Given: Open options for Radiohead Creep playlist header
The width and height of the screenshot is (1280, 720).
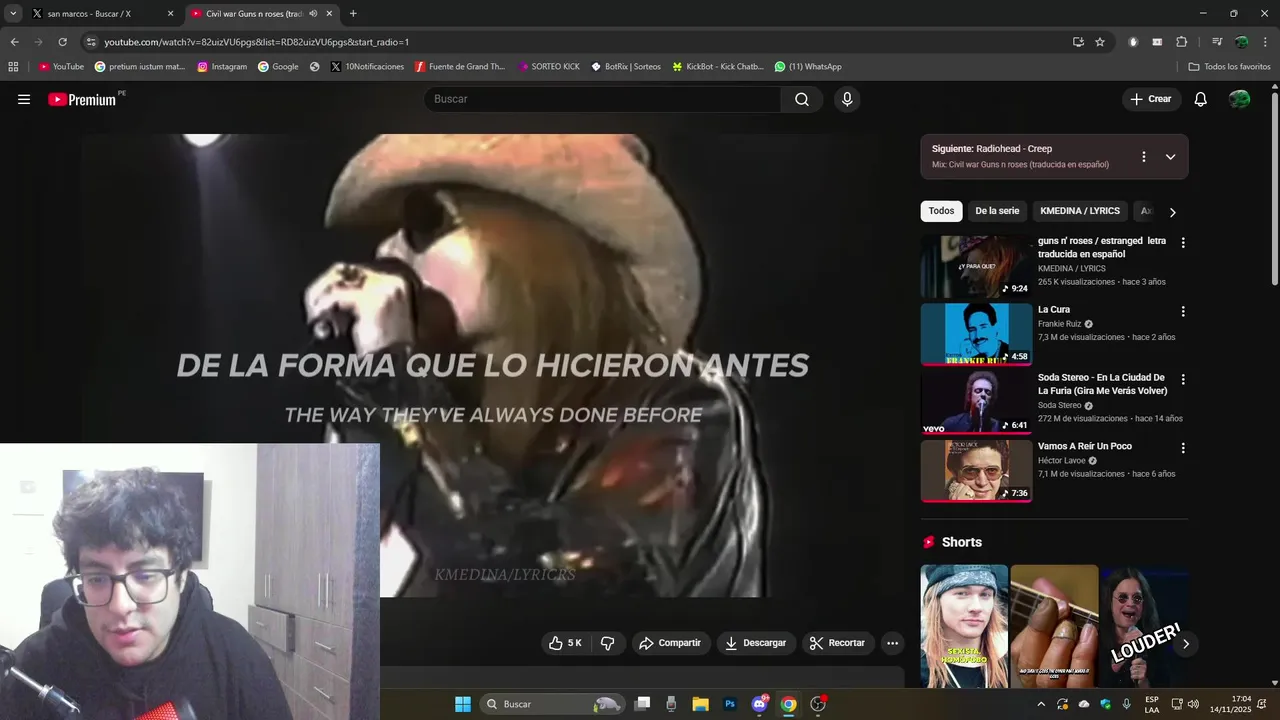Looking at the screenshot, I should [x=1144, y=157].
